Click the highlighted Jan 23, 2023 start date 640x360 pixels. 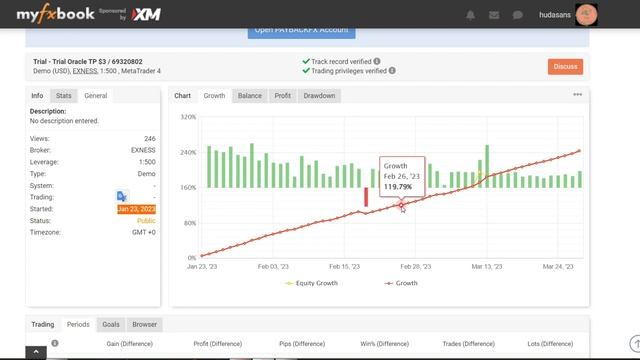(136, 209)
